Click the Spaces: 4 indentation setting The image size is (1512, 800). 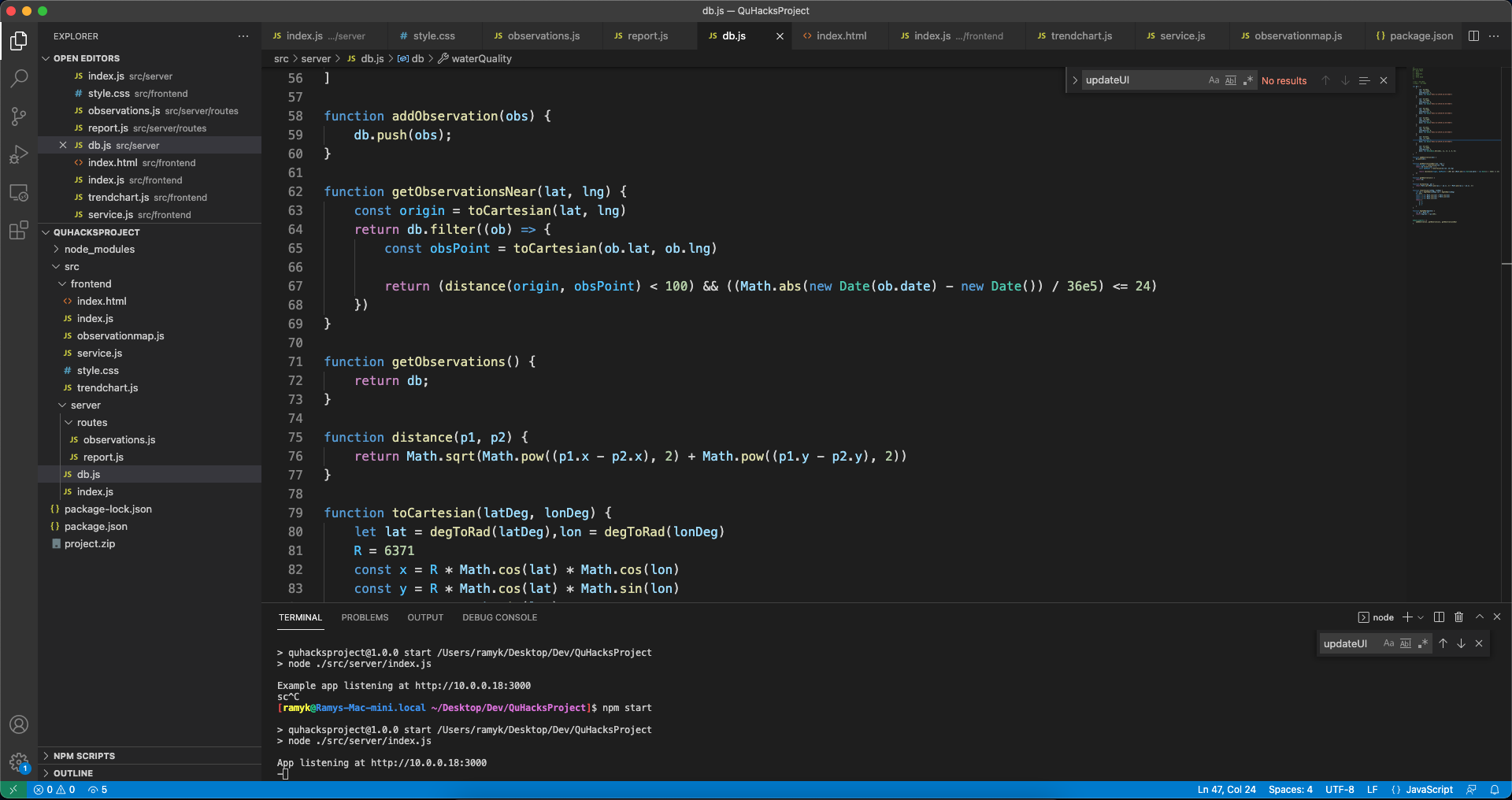1290,790
